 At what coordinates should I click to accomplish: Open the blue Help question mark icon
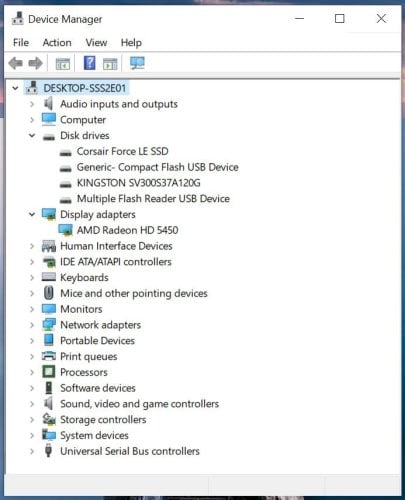point(90,63)
